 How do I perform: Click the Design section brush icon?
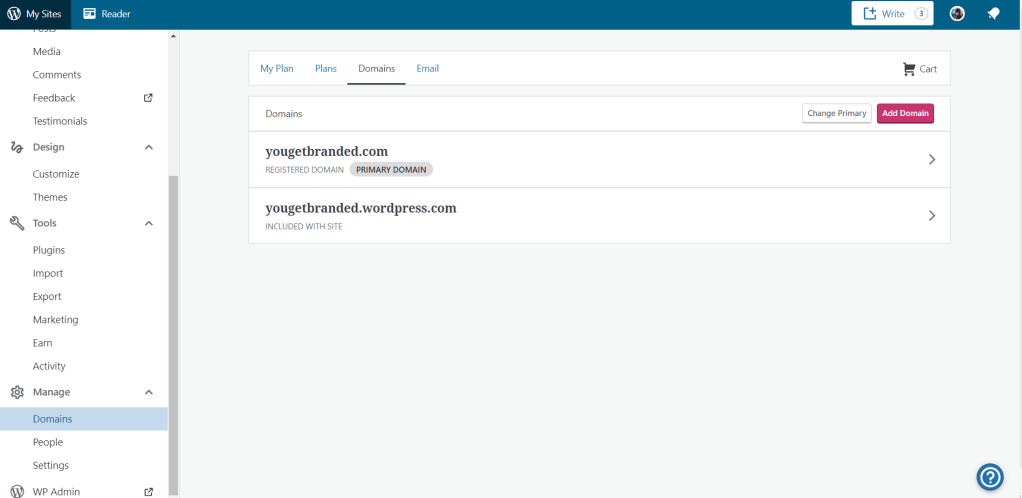pos(18,147)
